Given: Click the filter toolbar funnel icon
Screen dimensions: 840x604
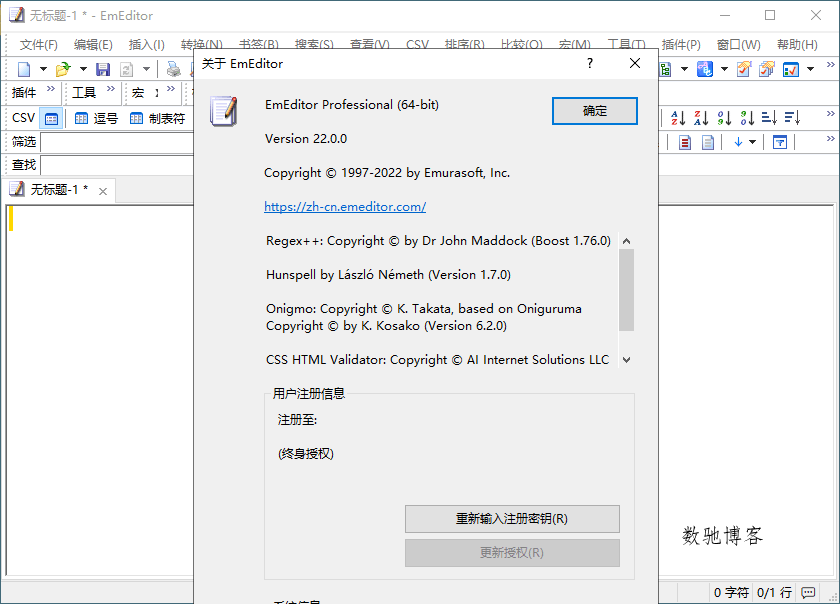Looking at the screenshot, I should coord(780,142).
